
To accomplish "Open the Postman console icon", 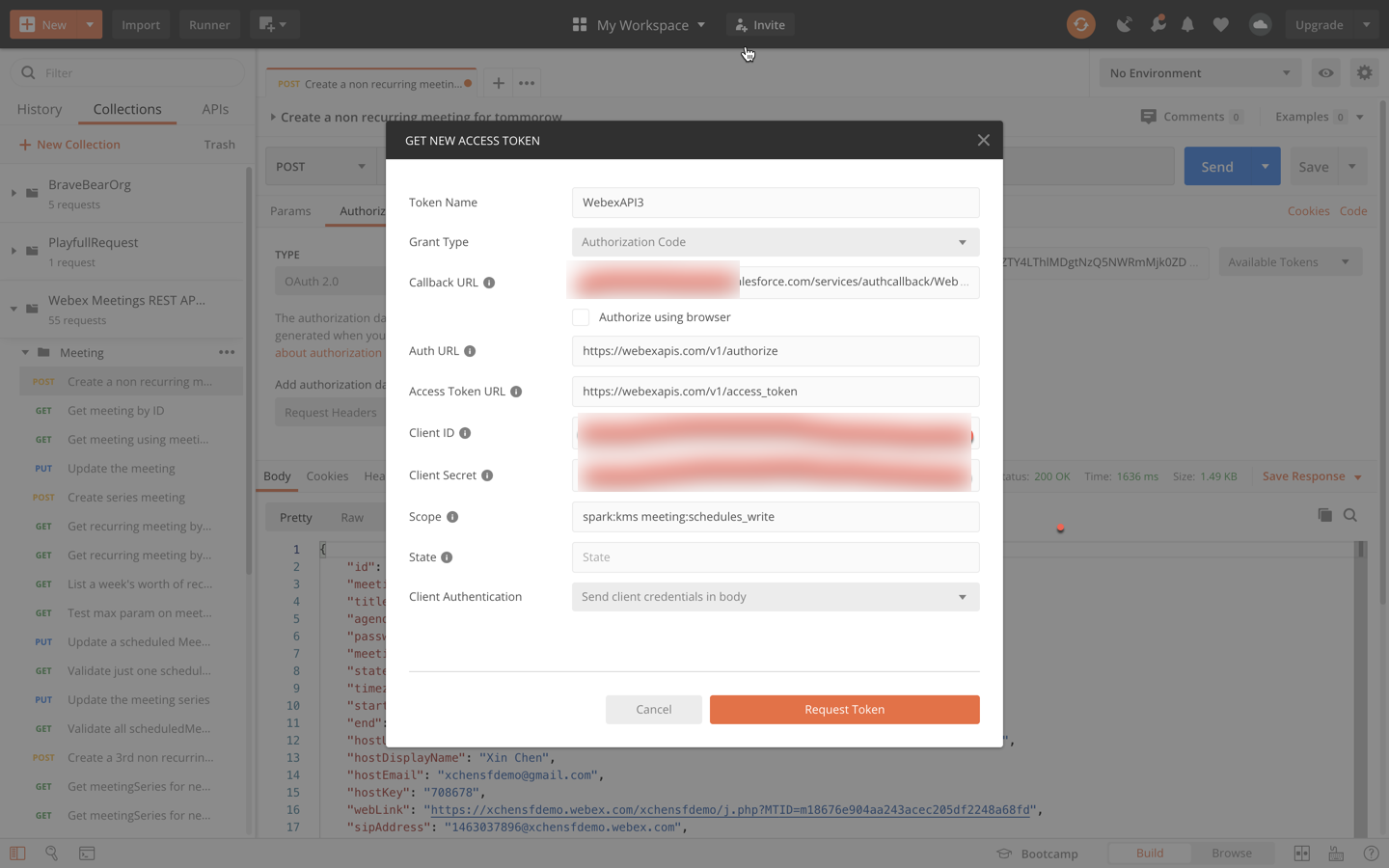I will 87,854.
